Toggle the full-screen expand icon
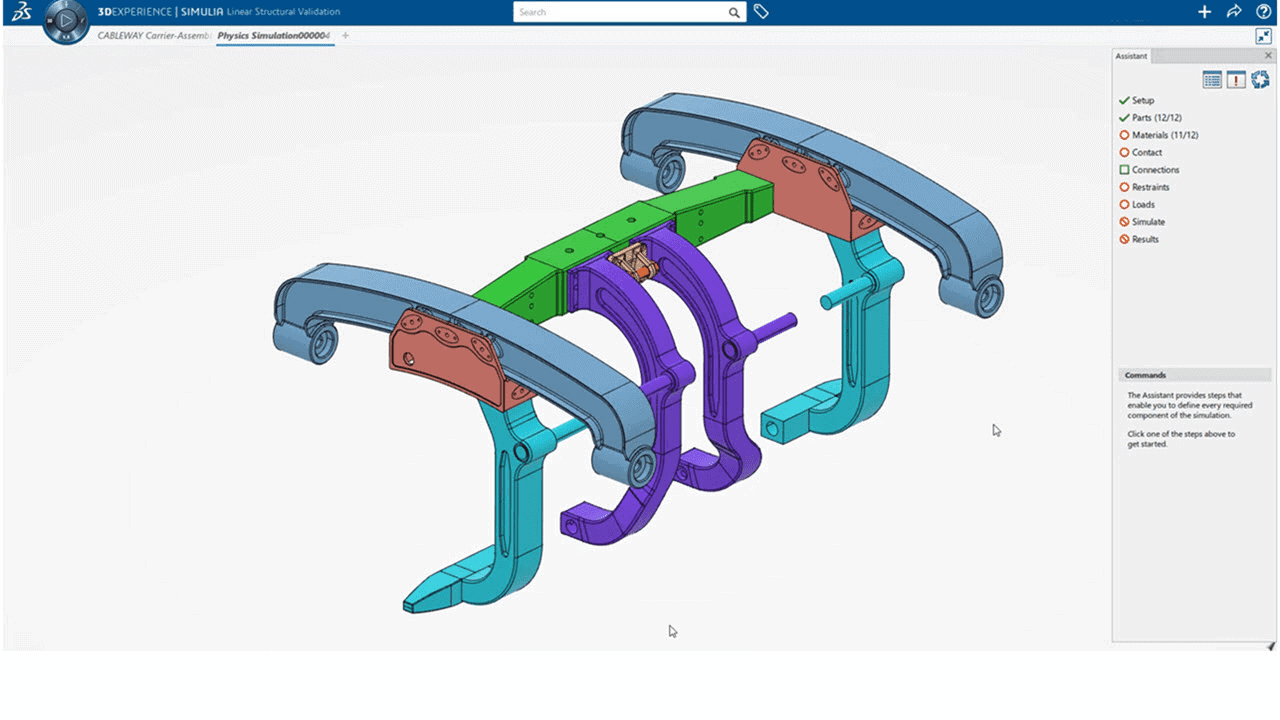The image size is (1280, 720). click(x=1263, y=36)
